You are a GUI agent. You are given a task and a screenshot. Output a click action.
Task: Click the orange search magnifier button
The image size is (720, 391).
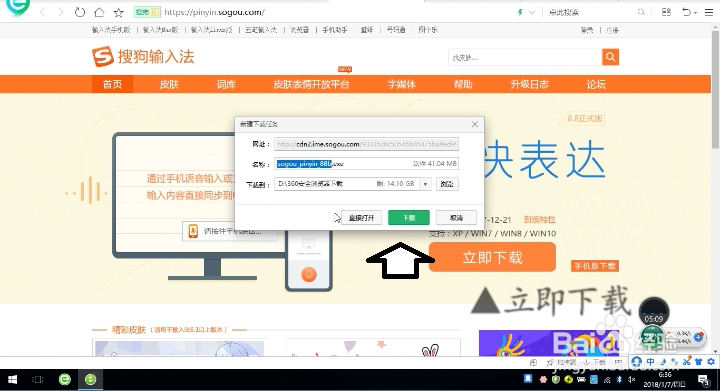click(x=610, y=57)
